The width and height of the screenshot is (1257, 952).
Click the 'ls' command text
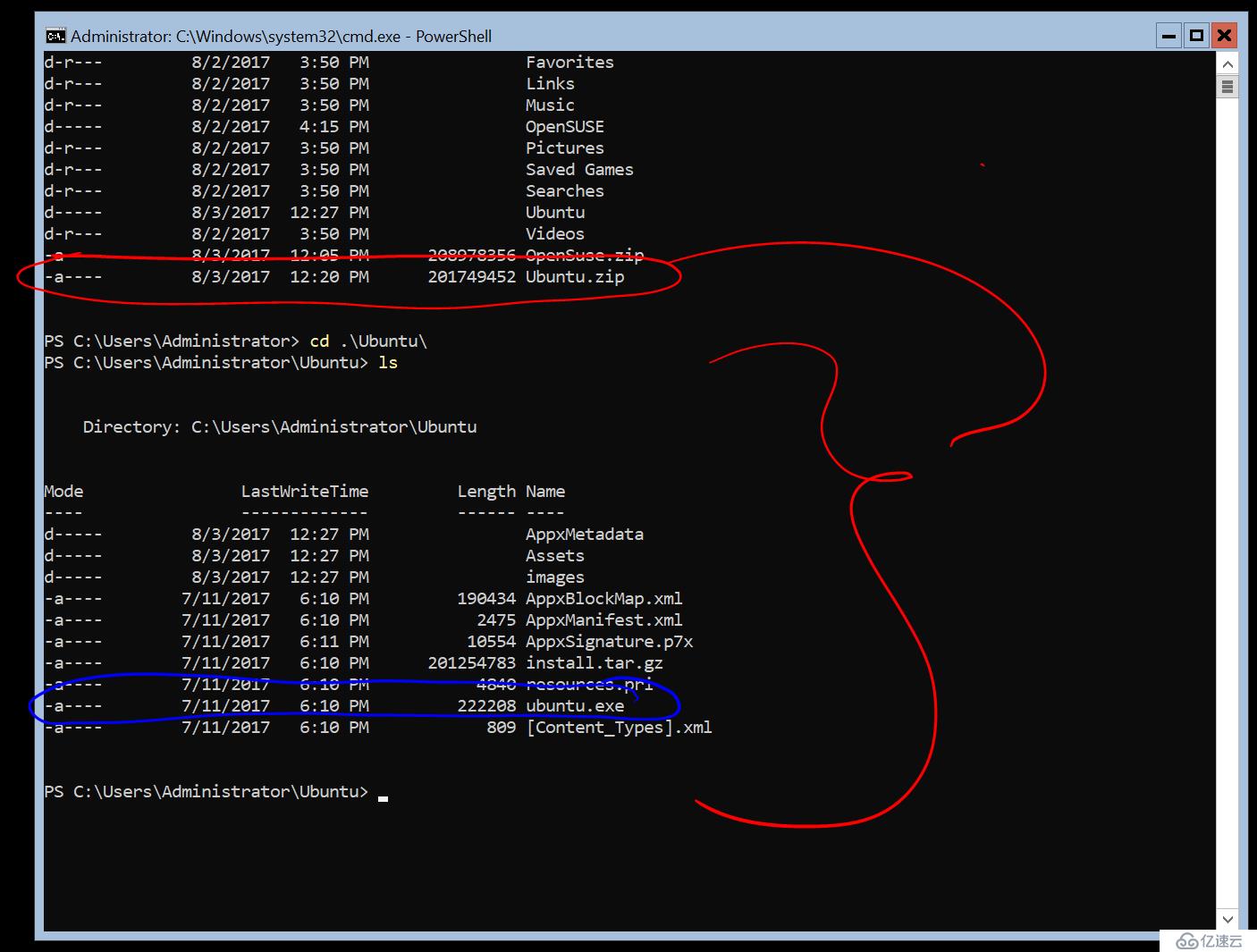(x=388, y=363)
